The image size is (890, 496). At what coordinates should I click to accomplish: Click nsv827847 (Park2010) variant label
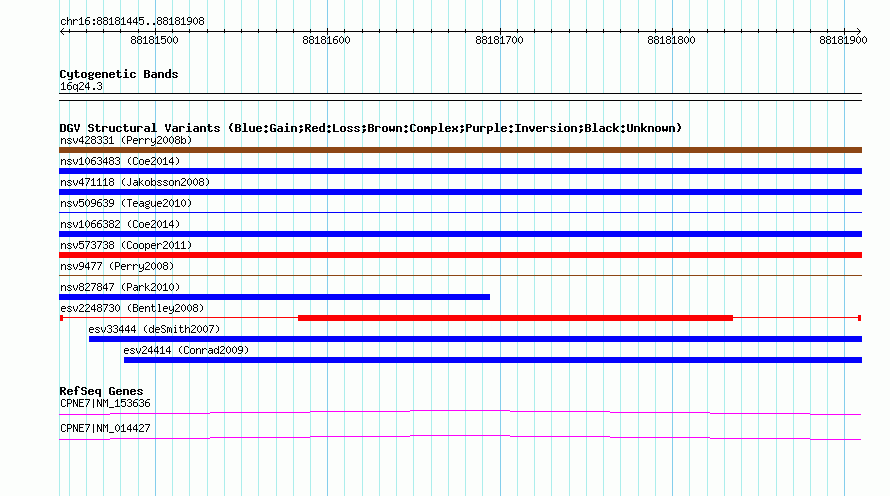120,287
